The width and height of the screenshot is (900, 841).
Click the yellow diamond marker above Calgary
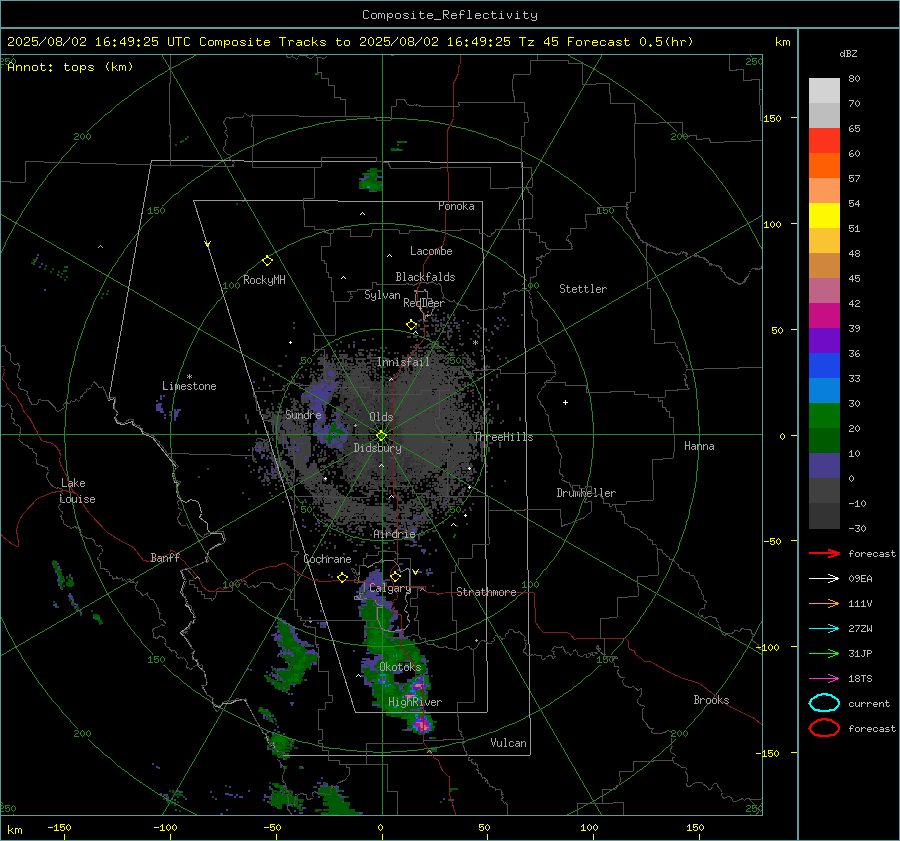pos(395,576)
